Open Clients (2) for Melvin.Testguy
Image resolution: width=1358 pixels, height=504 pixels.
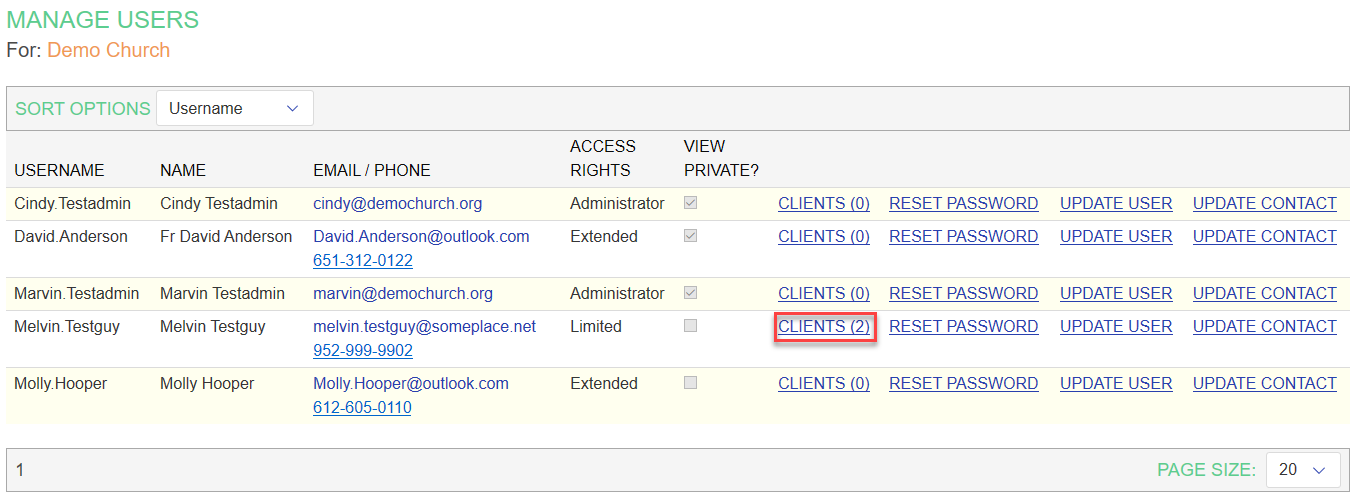824,326
